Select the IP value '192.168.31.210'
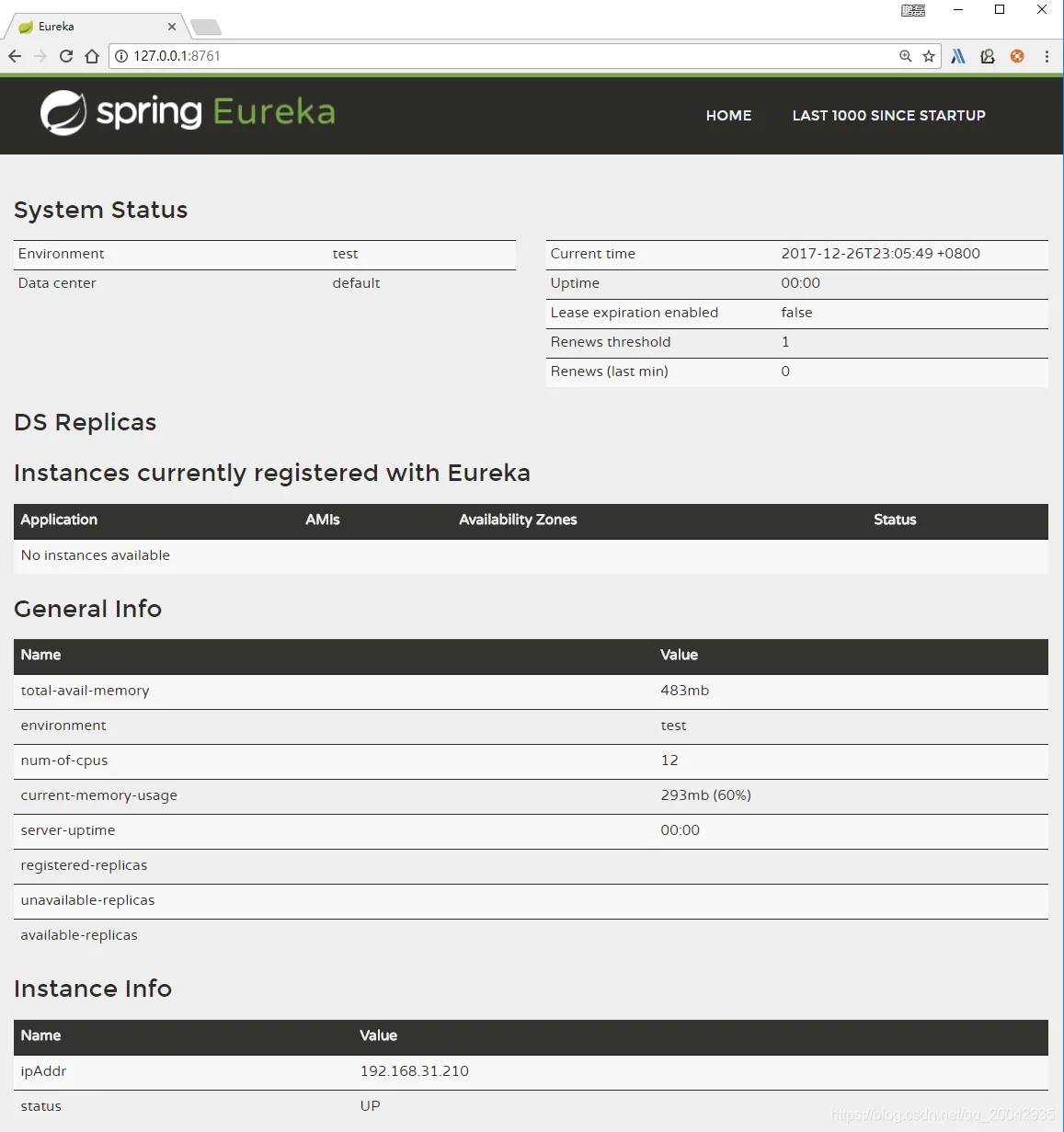This screenshot has height=1132, width=1064. [414, 1071]
